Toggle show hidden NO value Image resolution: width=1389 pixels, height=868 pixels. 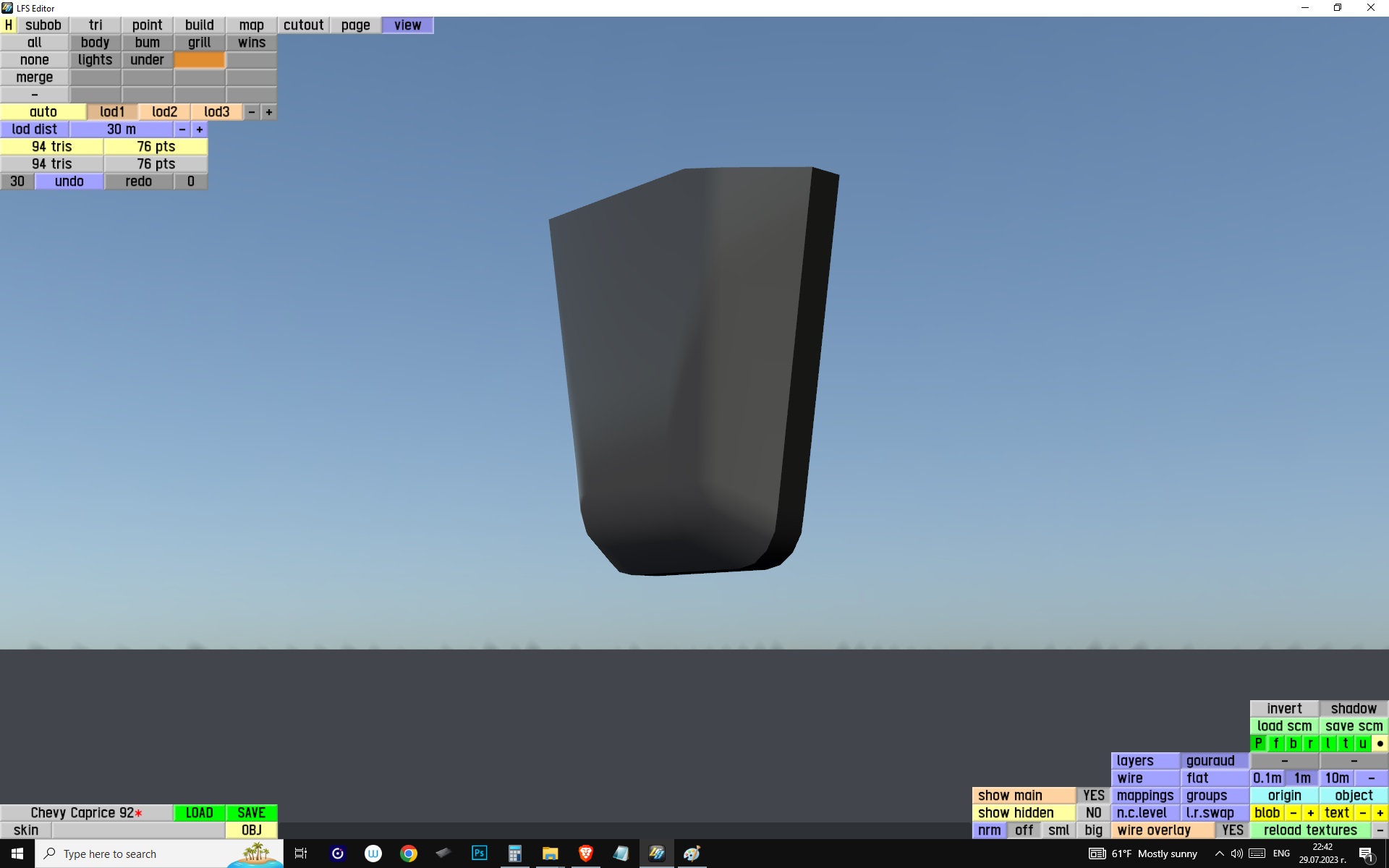(x=1093, y=813)
